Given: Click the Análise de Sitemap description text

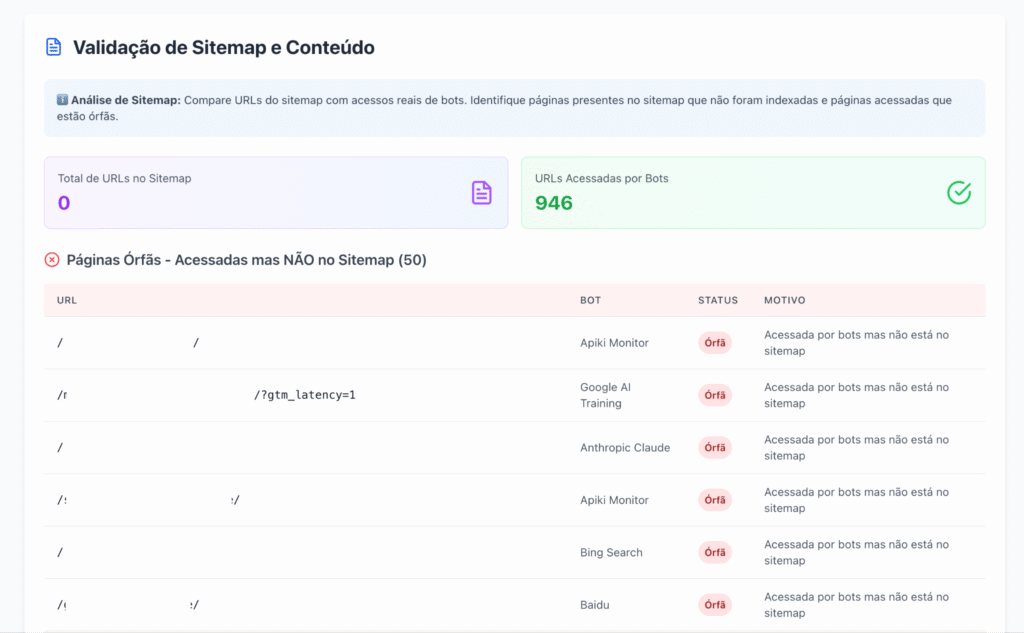Looking at the screenshot, I should 504,108.
